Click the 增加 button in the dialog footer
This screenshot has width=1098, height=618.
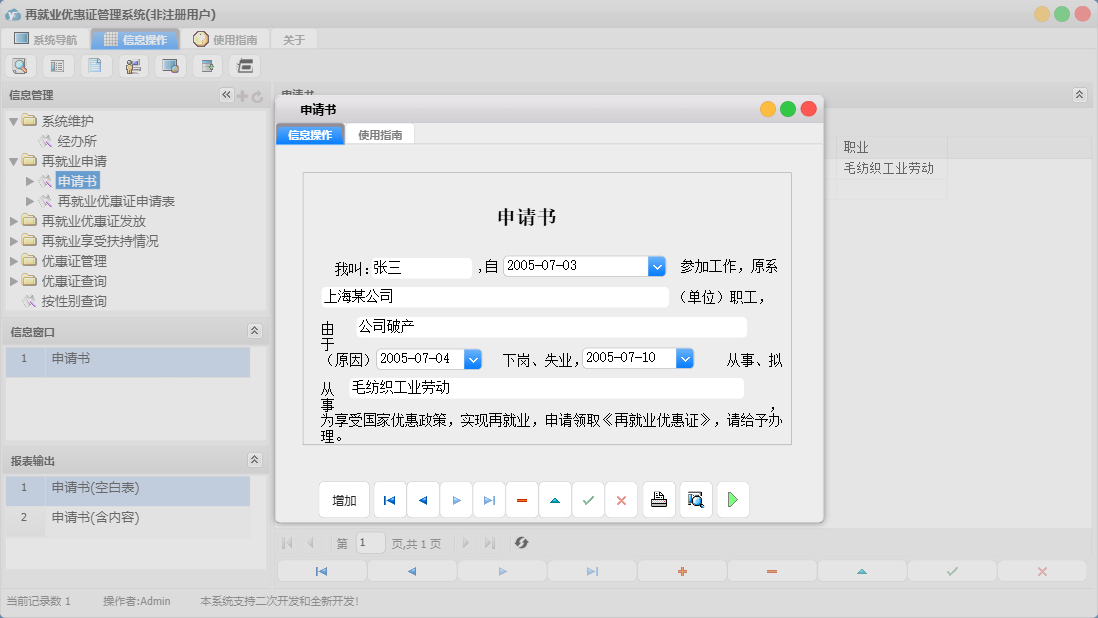tap(343, 499)
